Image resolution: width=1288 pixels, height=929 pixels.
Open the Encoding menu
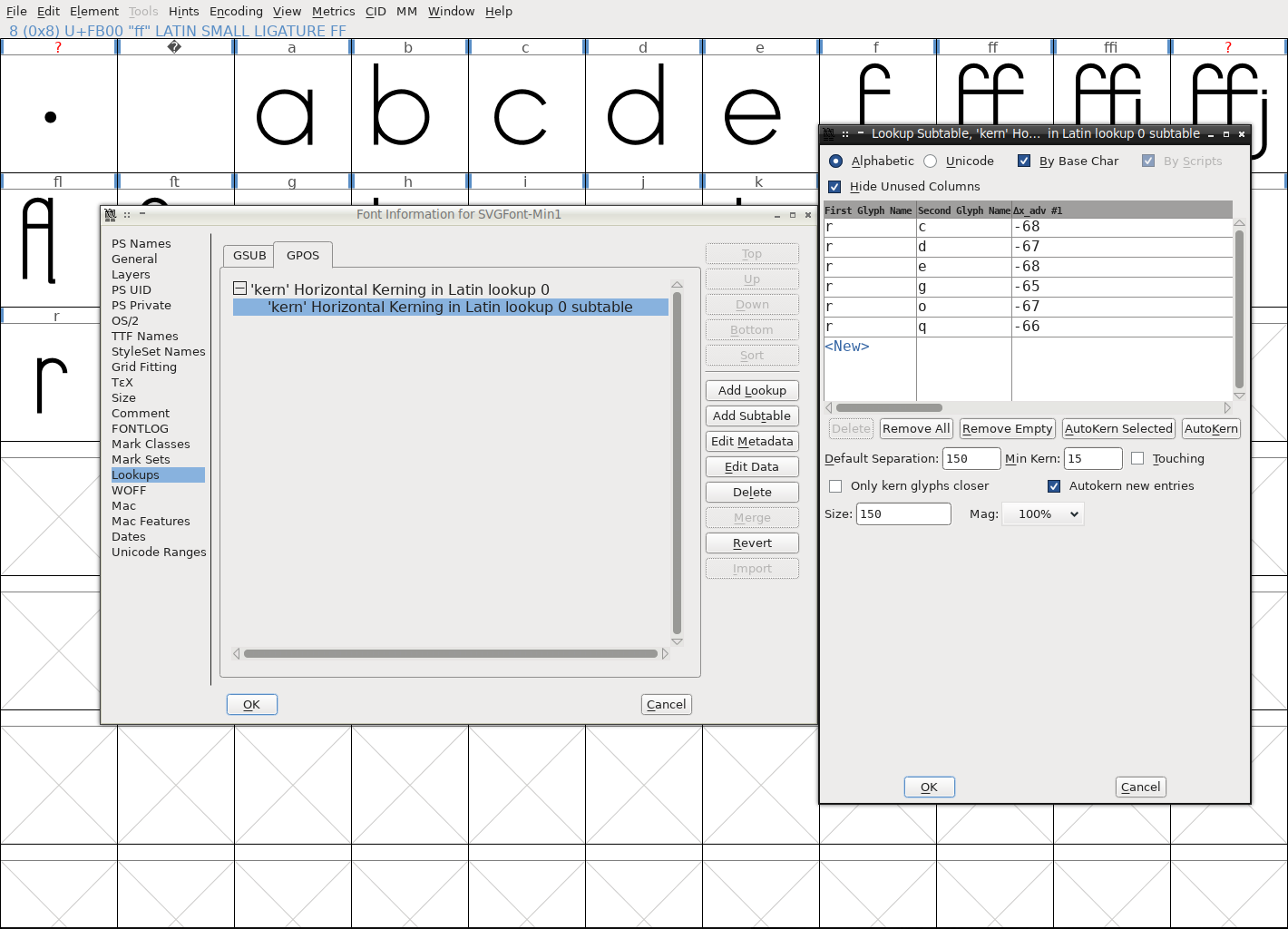[236, 11]
